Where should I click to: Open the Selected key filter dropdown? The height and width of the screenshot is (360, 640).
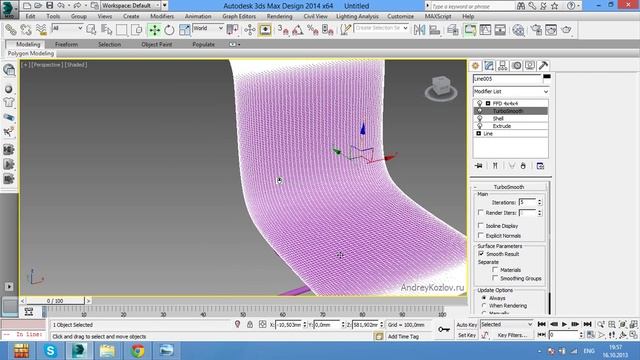pos(506,324)
